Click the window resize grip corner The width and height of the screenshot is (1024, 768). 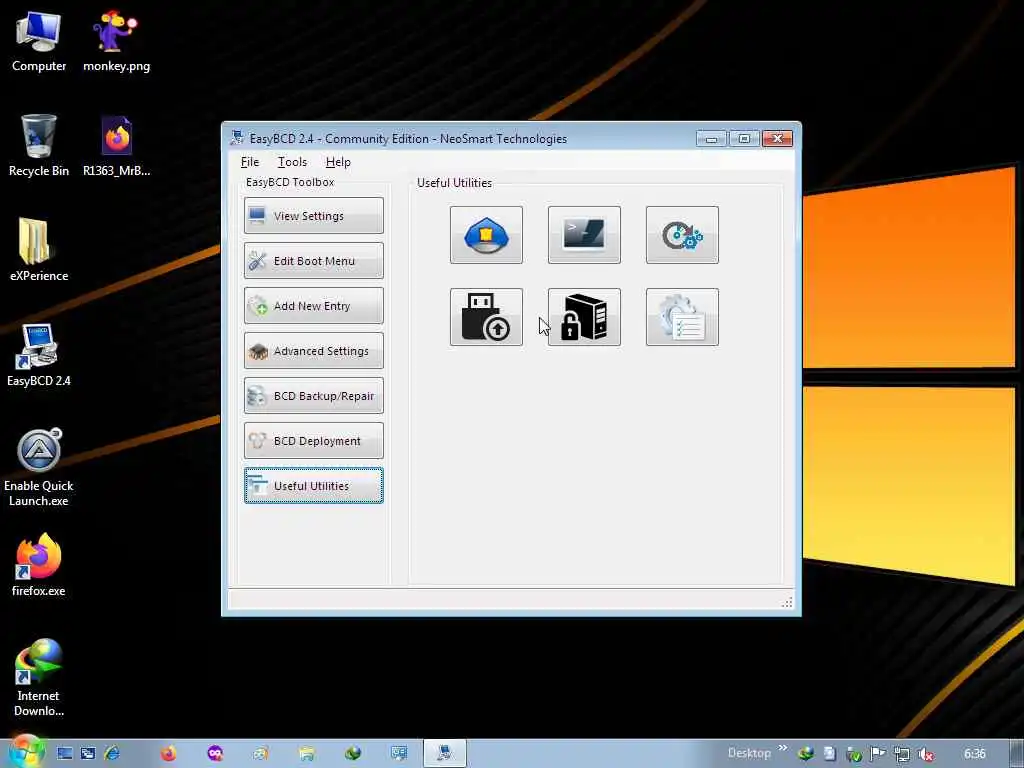click(787, 602)
